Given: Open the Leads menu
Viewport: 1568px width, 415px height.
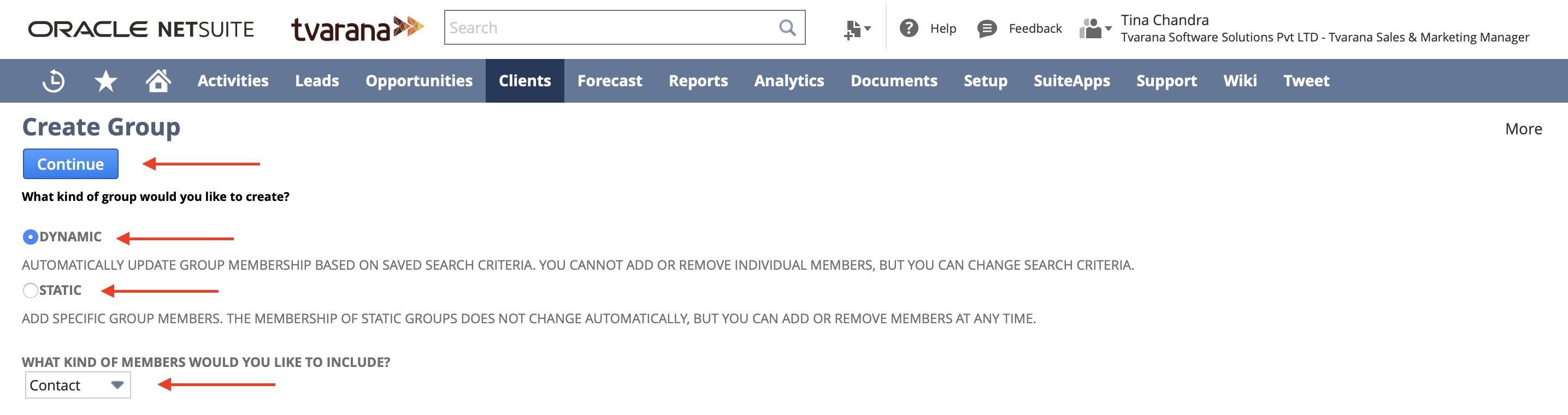Looking at the screenshot, I should pyautogui.click(x=317, y=81).
